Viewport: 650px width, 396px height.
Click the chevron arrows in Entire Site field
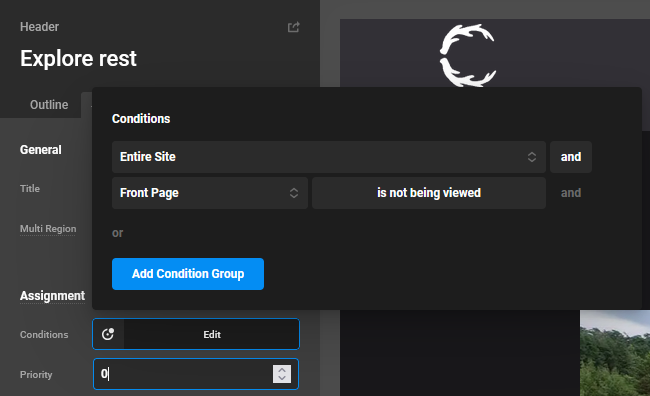(531, 157)
